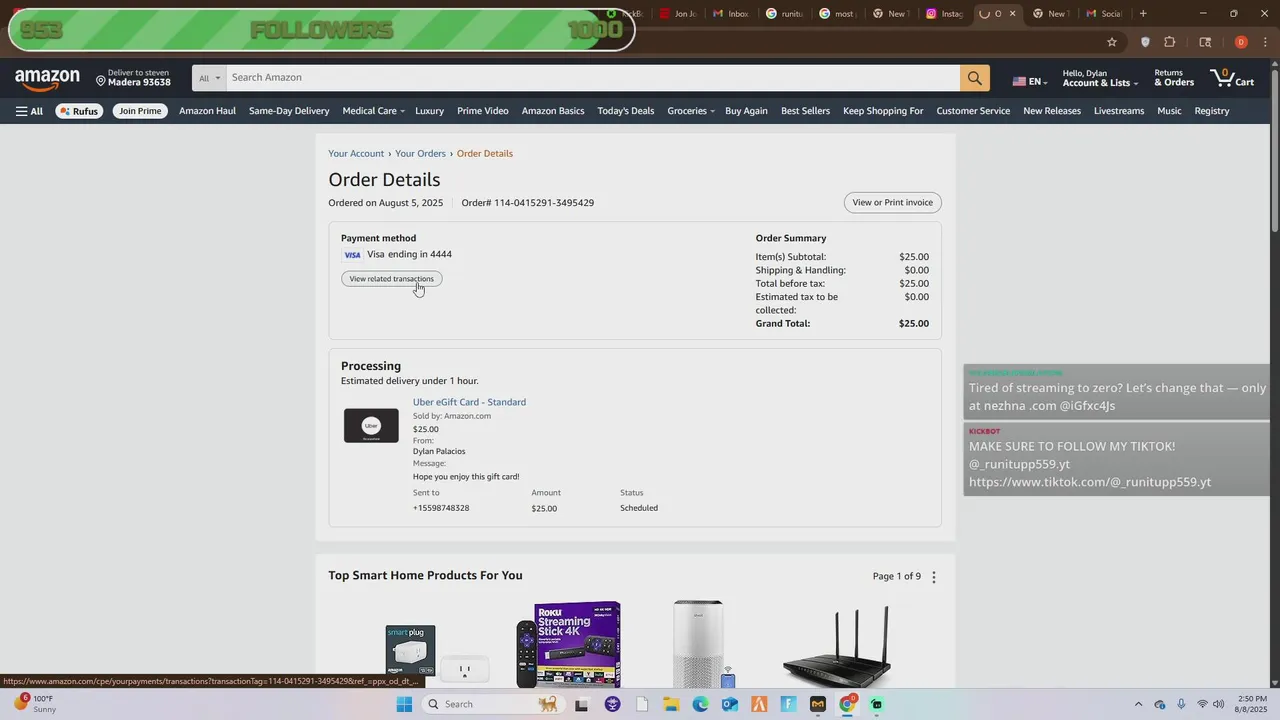This screenshot has width=1280, height=720.
Task: Open File Explorer from the taskbar
Action: tap(671, 704)
